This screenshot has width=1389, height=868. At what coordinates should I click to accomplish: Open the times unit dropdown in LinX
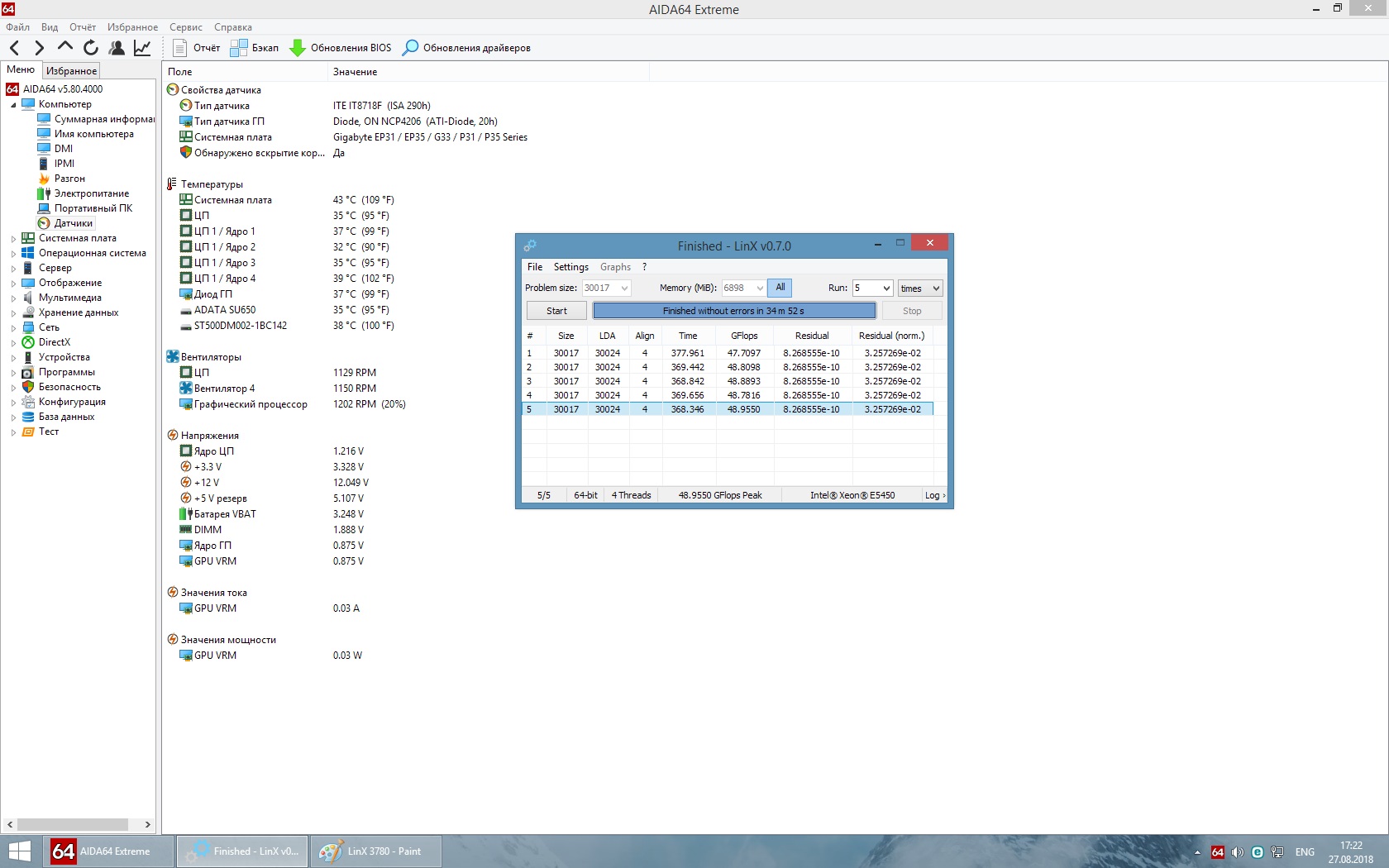[920, 288]
